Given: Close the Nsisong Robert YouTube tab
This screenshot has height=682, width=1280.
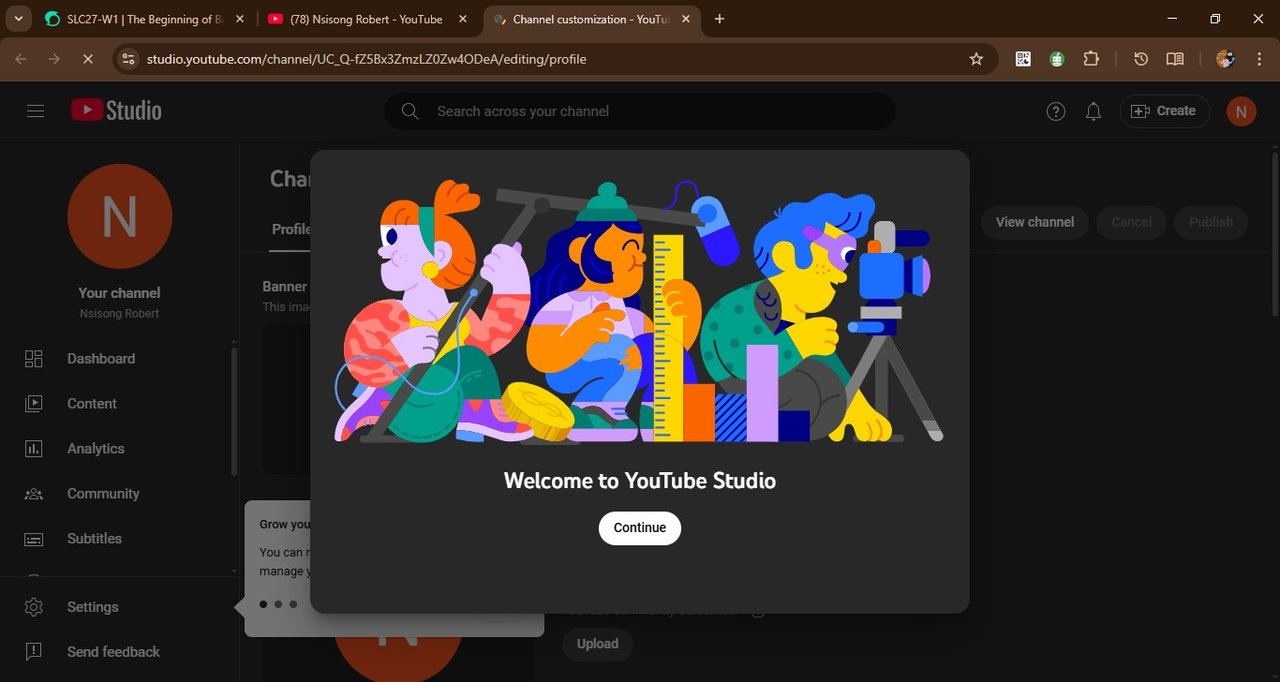Looking at the screenshot, I should pos(463,19).
